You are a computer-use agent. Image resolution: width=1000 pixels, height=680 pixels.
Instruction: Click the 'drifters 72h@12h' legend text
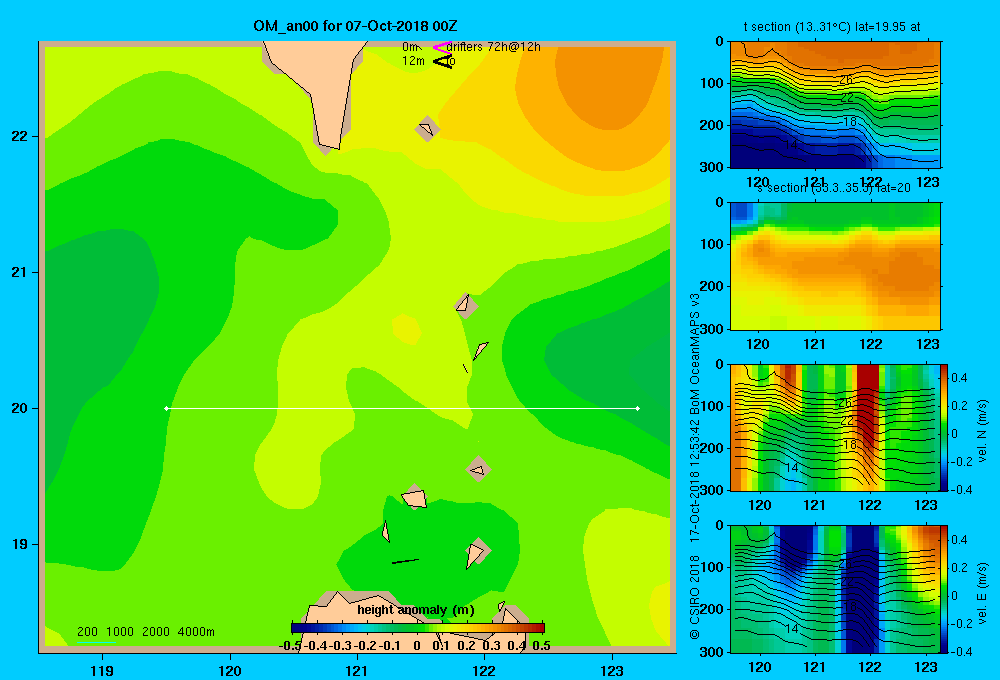(493, 47)
